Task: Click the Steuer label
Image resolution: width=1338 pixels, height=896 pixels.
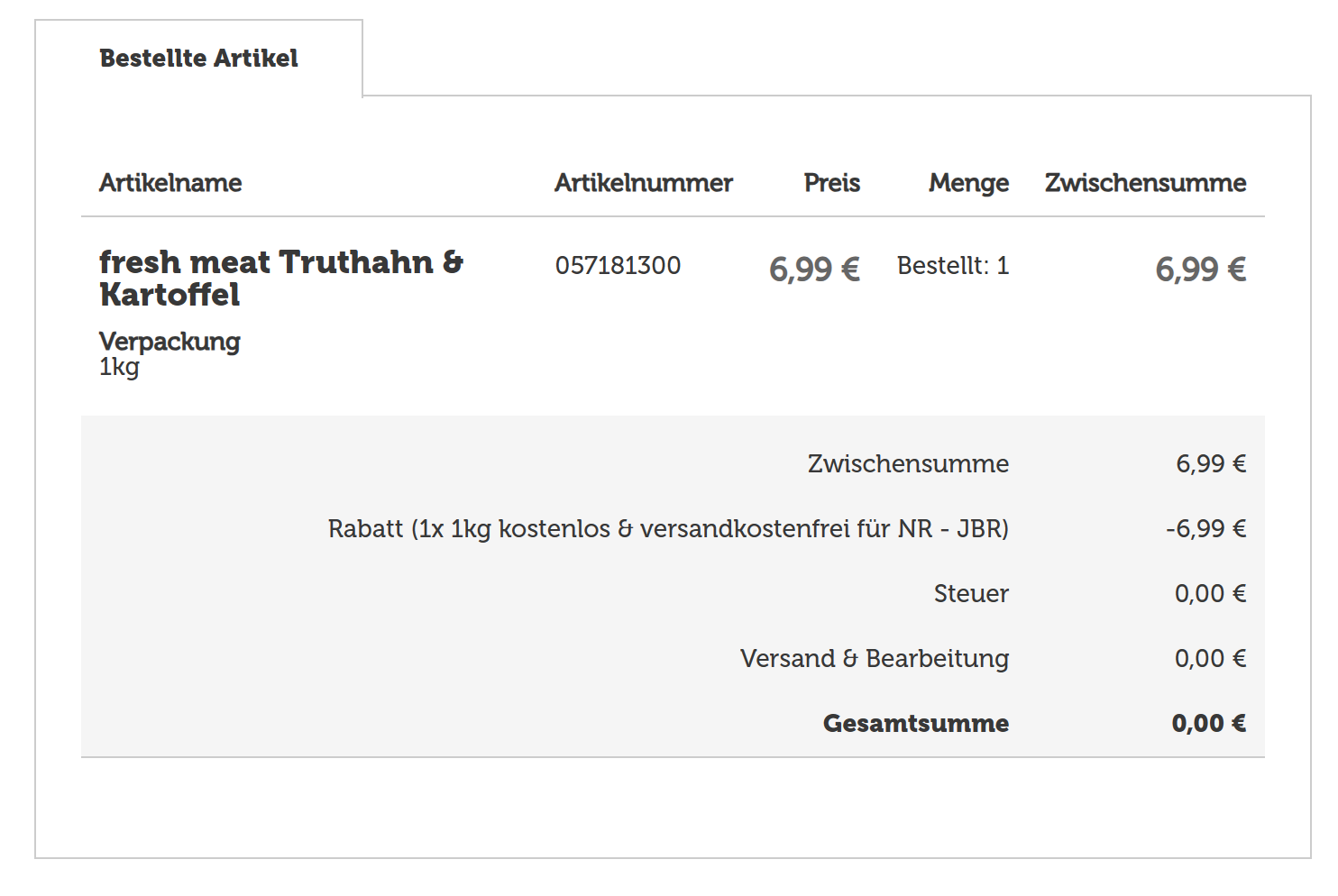Action: tap(971, 594)
